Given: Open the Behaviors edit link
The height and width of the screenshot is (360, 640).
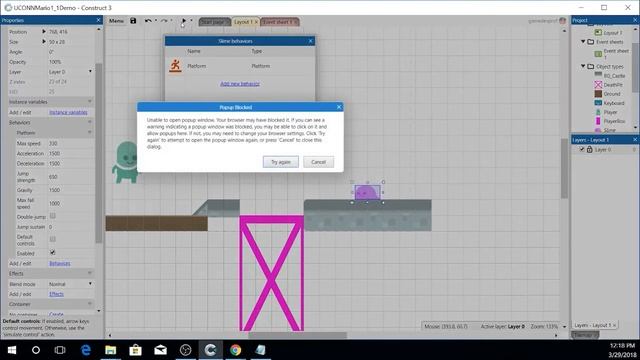Looking at the screenshot, I should 60,264.
